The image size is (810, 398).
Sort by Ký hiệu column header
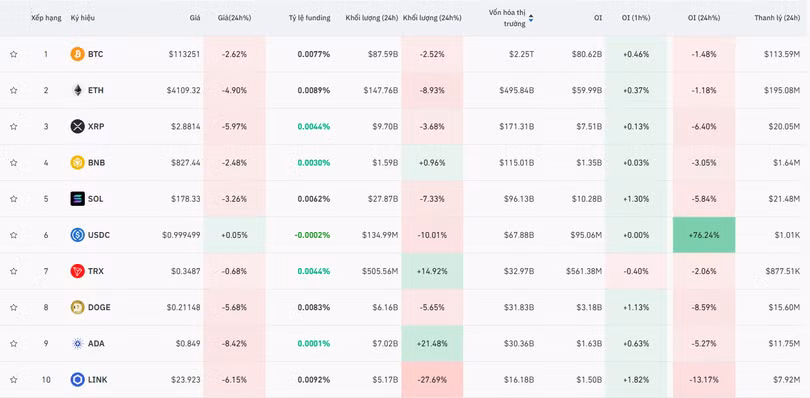coord(83,18)
